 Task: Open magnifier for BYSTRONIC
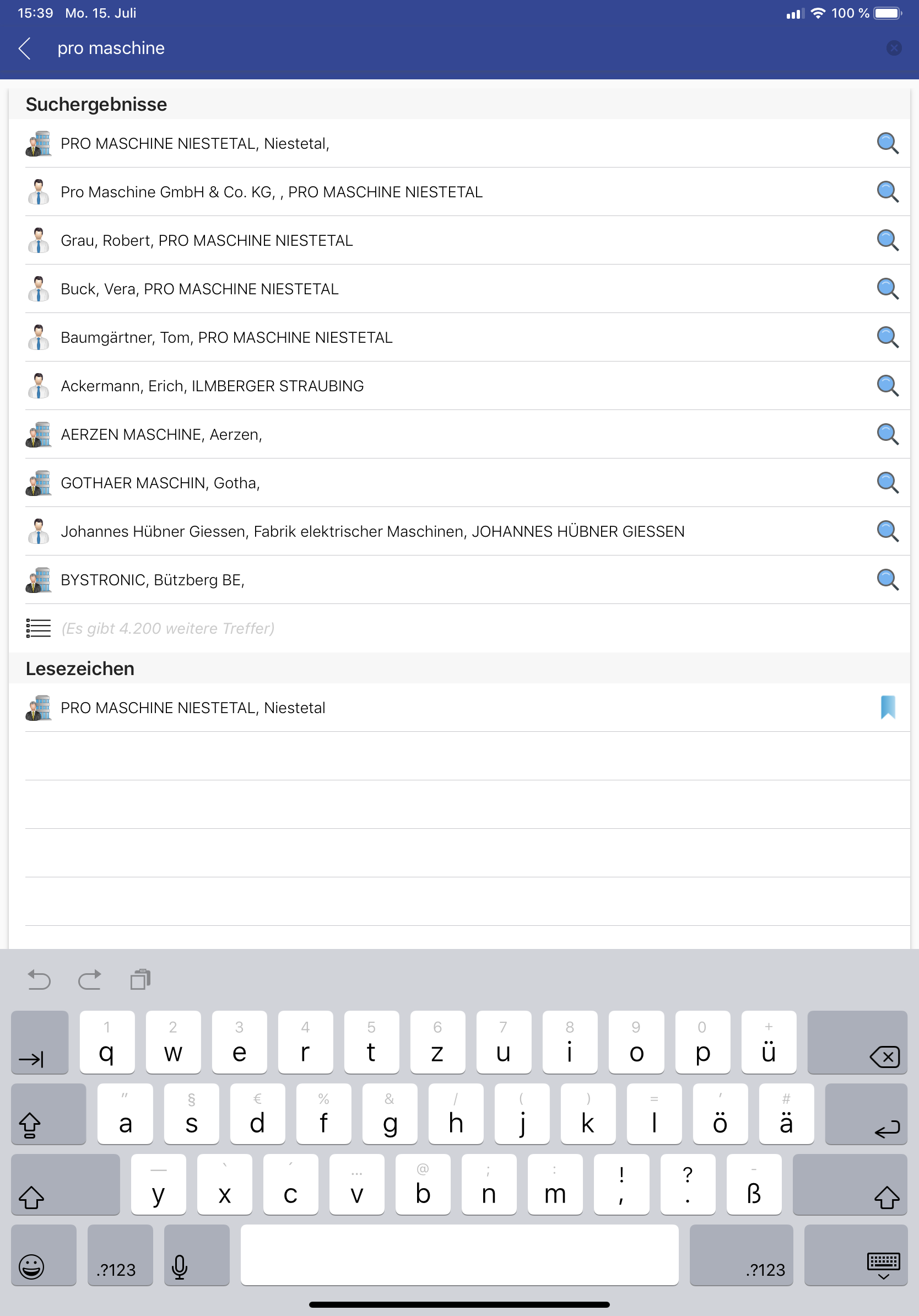tap(888, 580)
